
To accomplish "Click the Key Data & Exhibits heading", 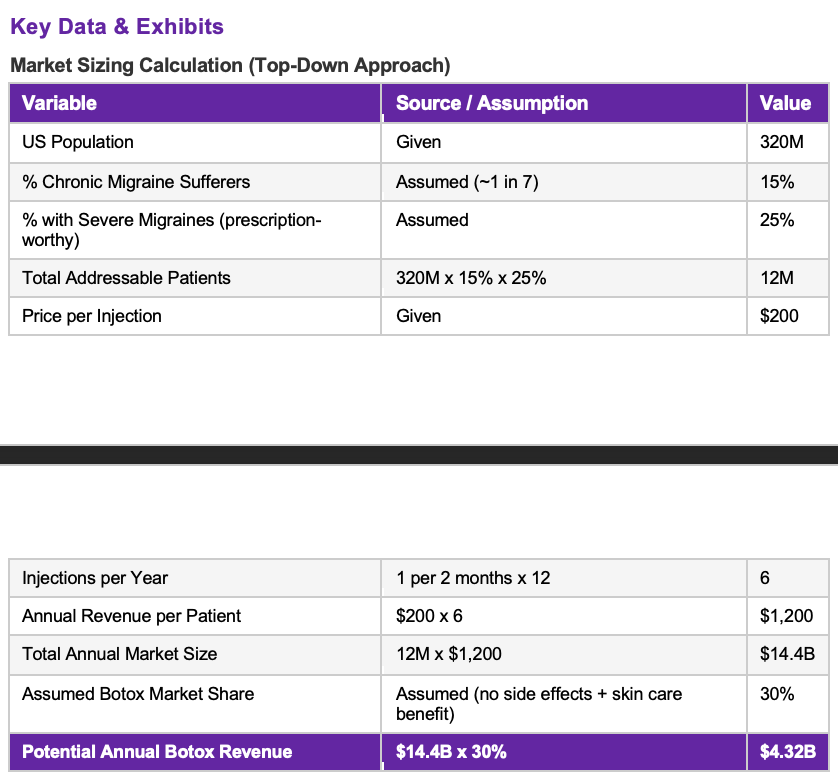I will [x=117, y=27].
